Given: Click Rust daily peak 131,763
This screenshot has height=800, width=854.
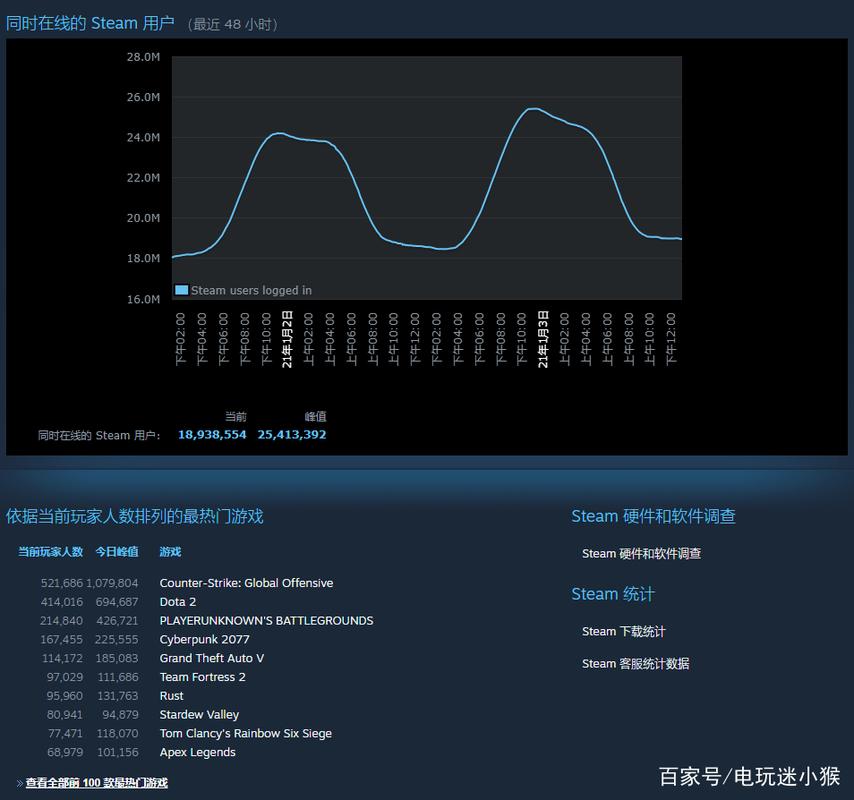Looking at the screenshot, I should [x=118, y=695].
